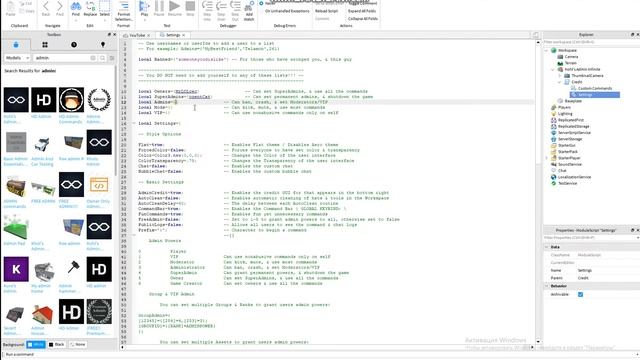This screenshot has width=640, height=360.
Task: Click the Back navigate arrow
Action: pyautogui.click(x=46, y=9)
